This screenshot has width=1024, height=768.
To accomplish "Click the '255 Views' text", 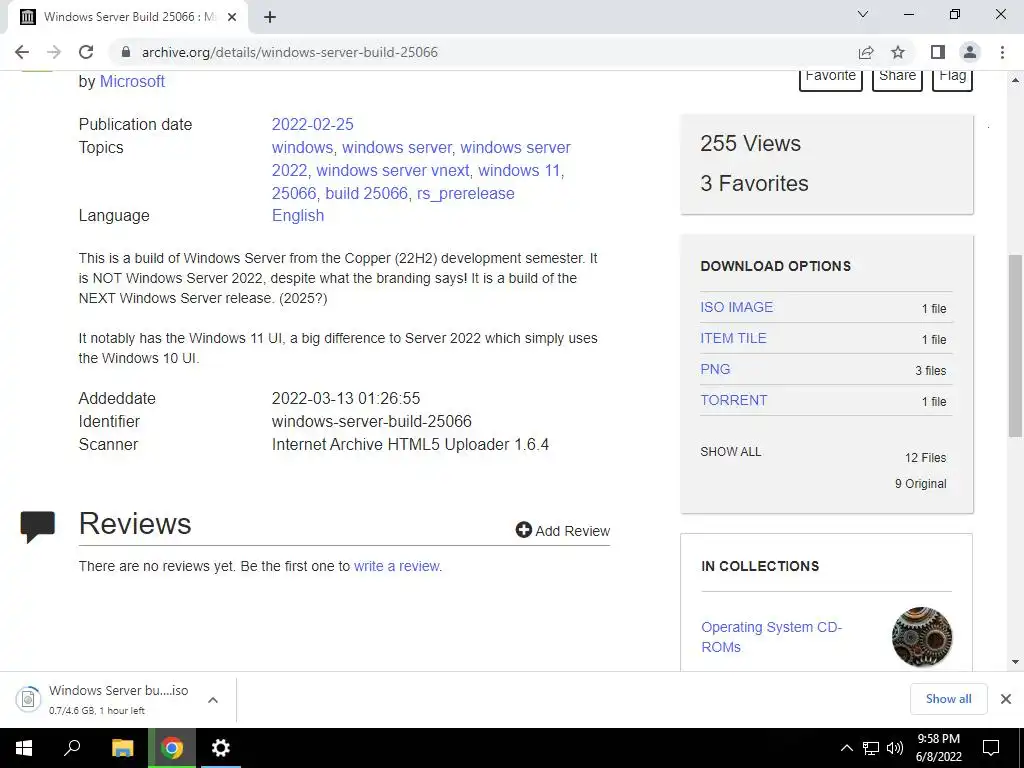I will (x=750, y=143).
